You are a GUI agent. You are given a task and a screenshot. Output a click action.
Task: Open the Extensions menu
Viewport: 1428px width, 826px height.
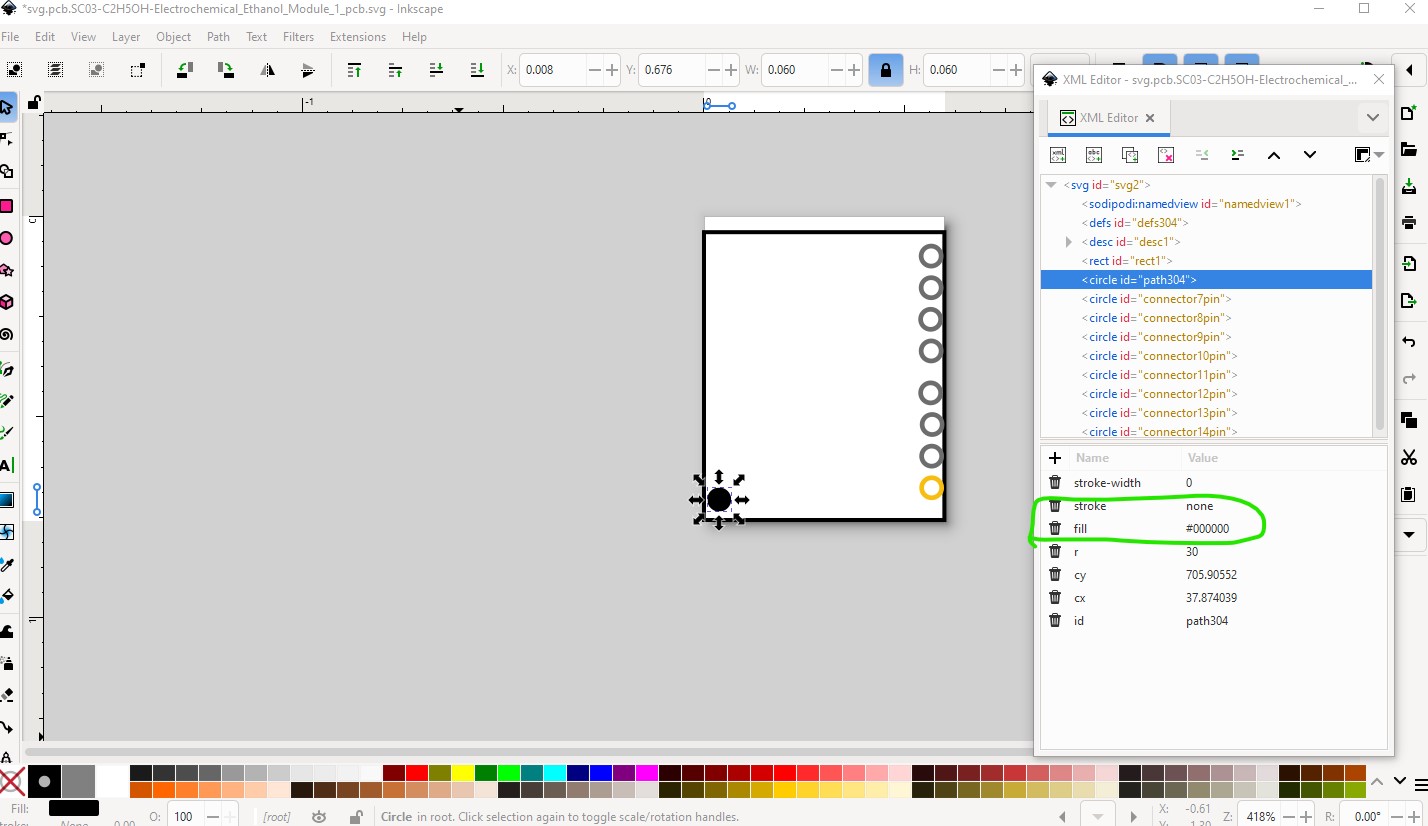[x=357, y=37]
